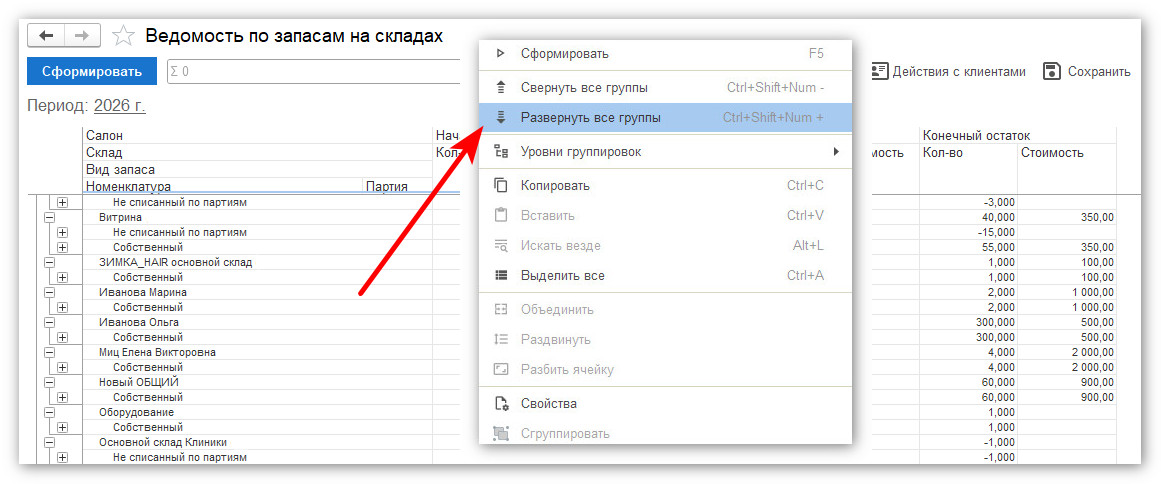Open Действия с клиентами in the toolbar
The height and width of the screenshot is (484, 1161).
tap(949, 72)
